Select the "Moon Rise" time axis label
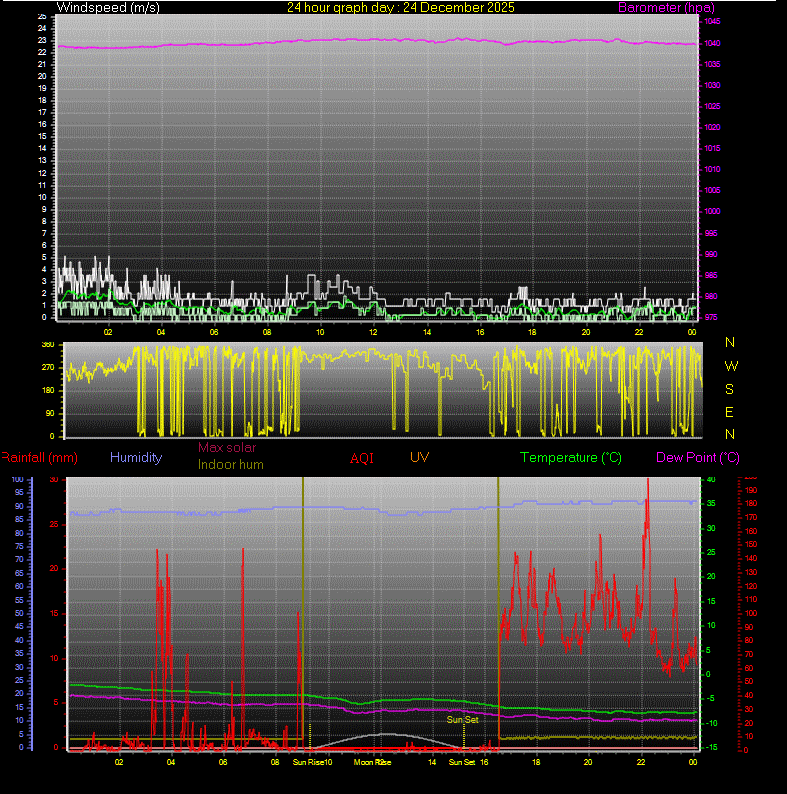Screen dimensions: 787x794 pyautogui.click(x=372, y=762)
